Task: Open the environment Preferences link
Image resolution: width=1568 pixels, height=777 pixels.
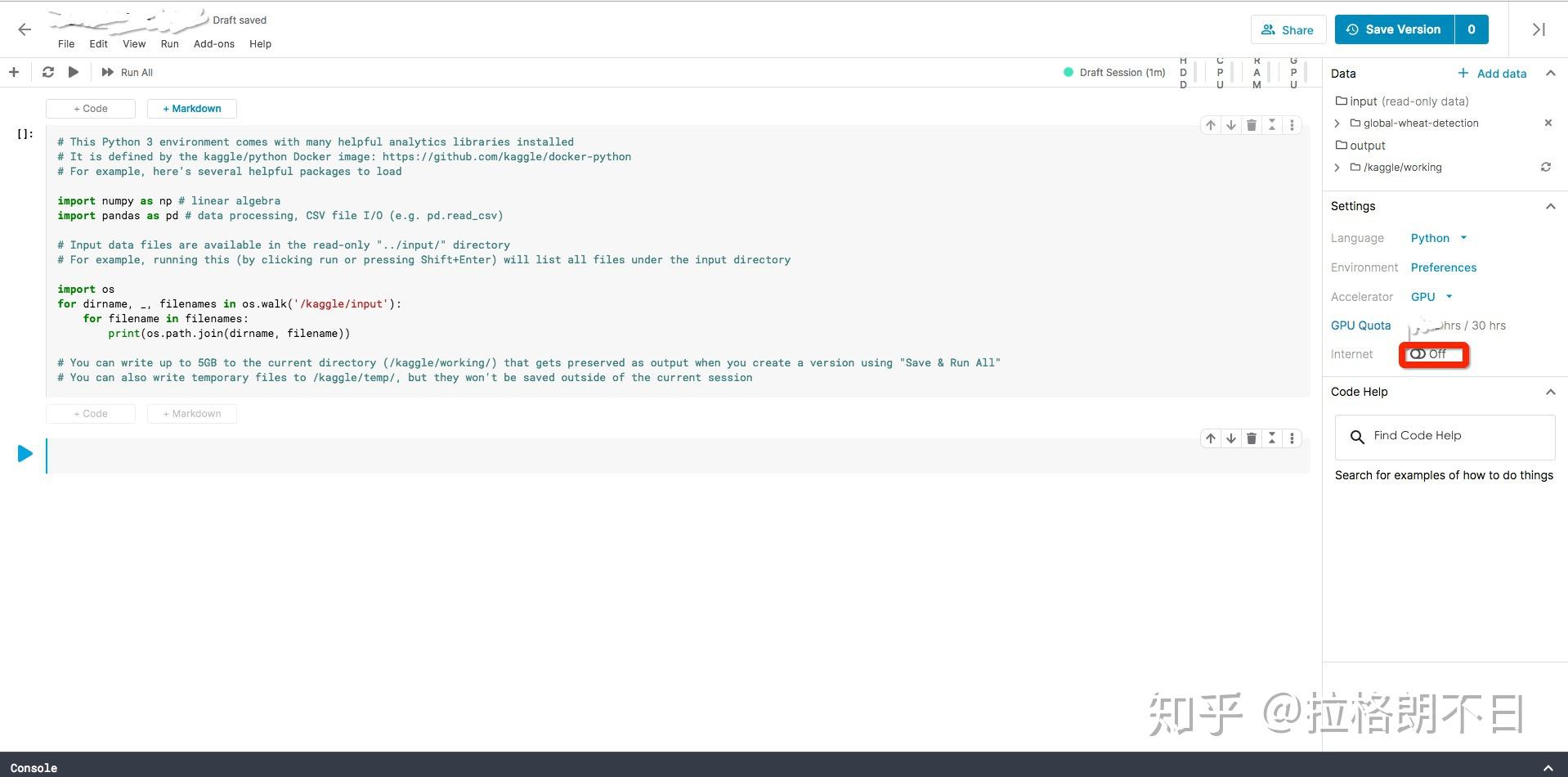Action: [1443, 267]
